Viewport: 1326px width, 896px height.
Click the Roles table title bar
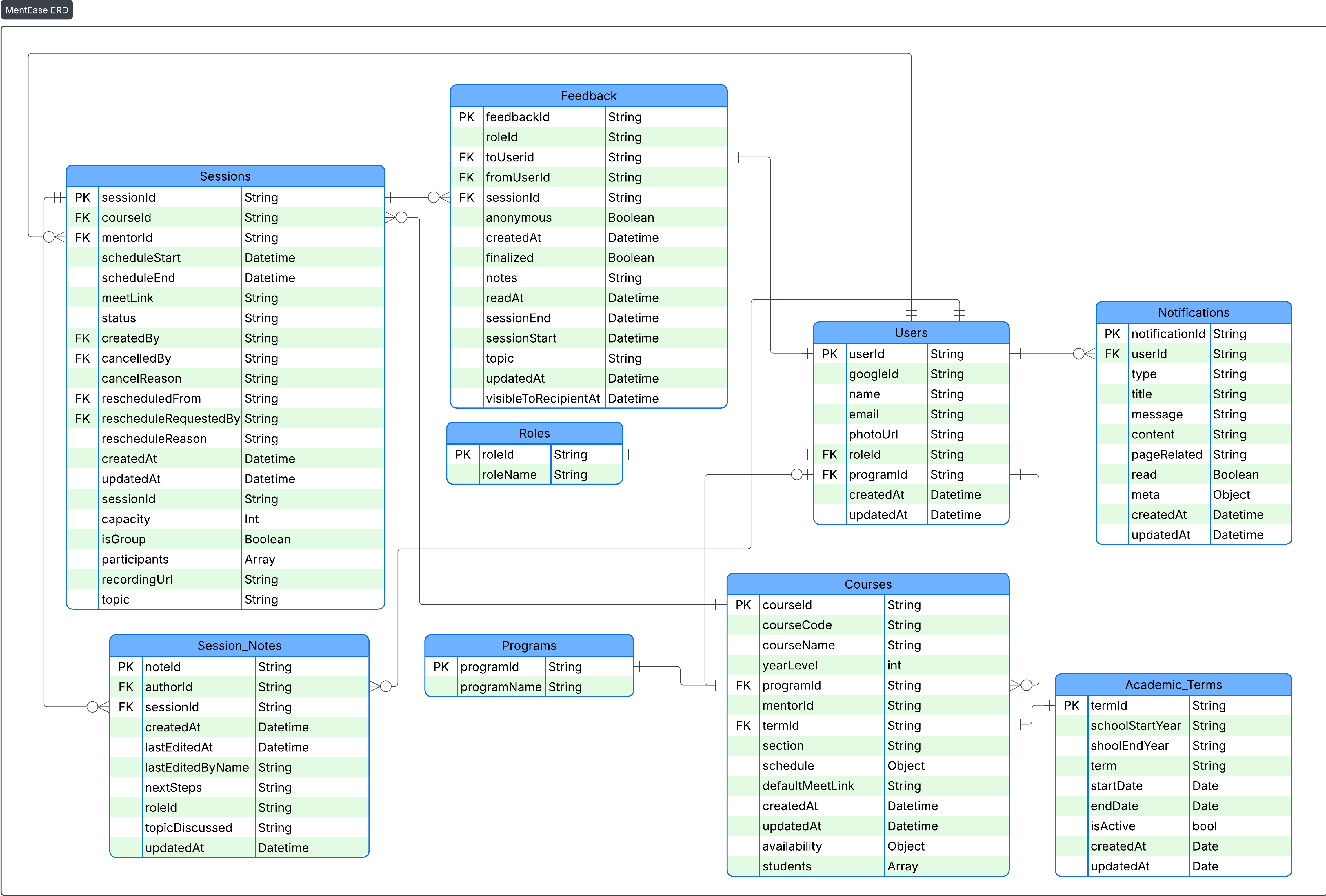click(534, 434)
